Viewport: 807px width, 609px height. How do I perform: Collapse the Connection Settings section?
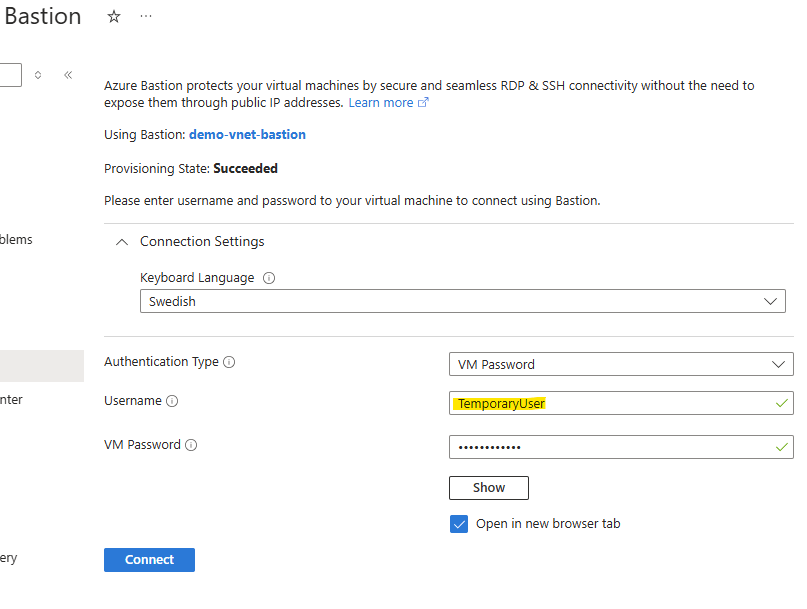122,242
